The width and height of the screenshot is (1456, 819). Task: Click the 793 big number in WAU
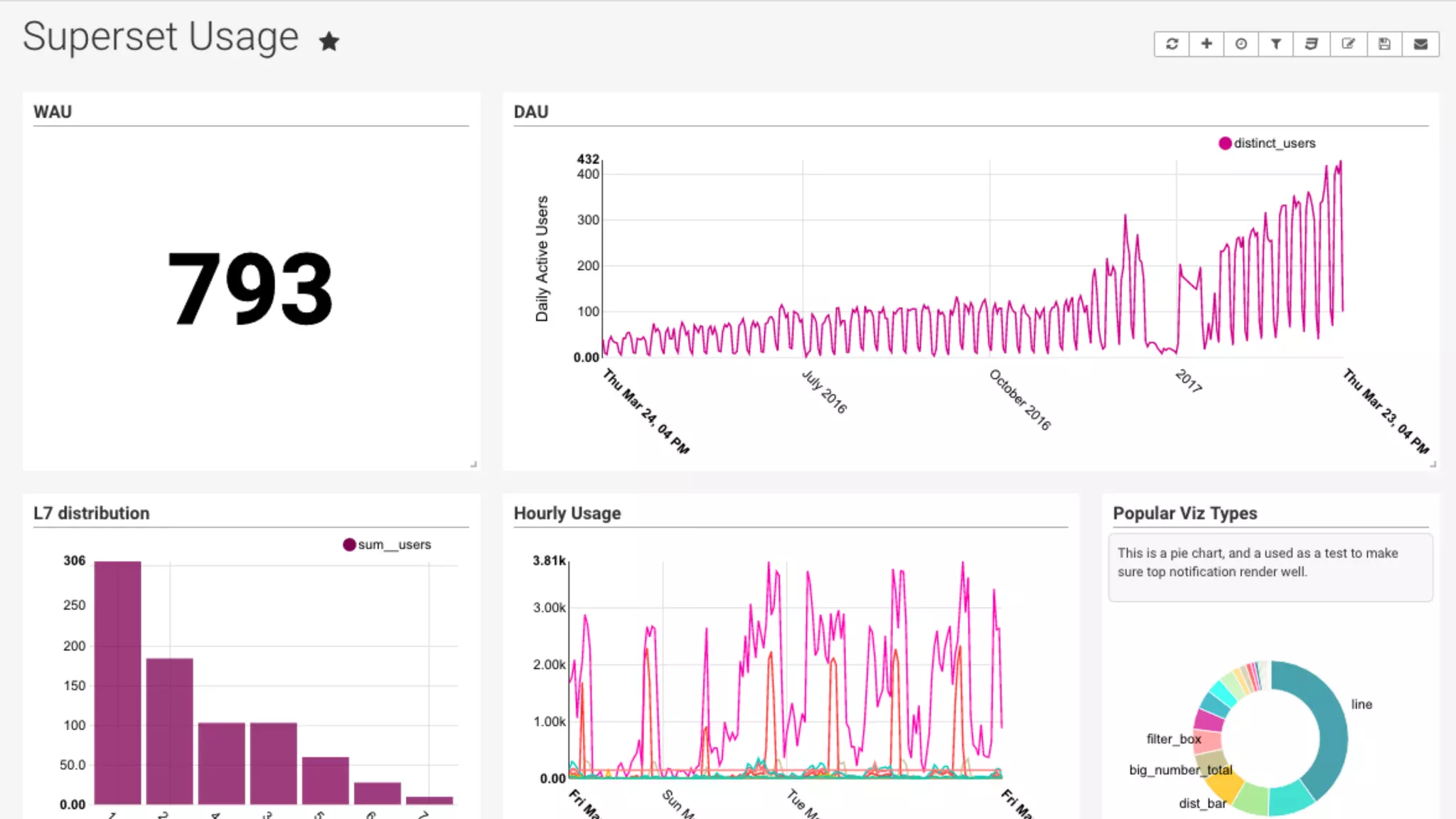[250, 289]
